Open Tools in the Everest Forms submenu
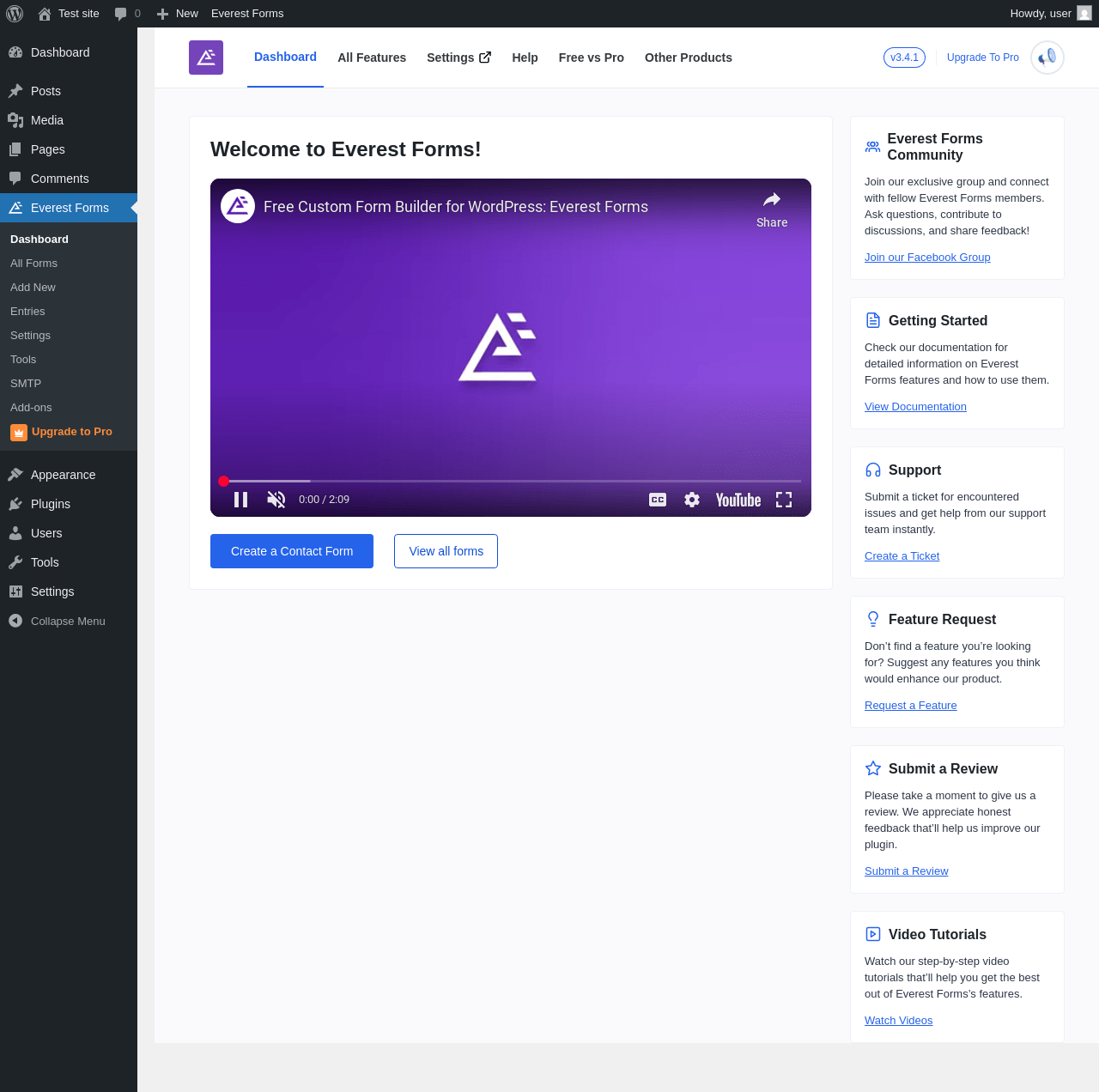Image resolution: width=1099 pixels, height=1092 pixels. [x=23, y=360]
